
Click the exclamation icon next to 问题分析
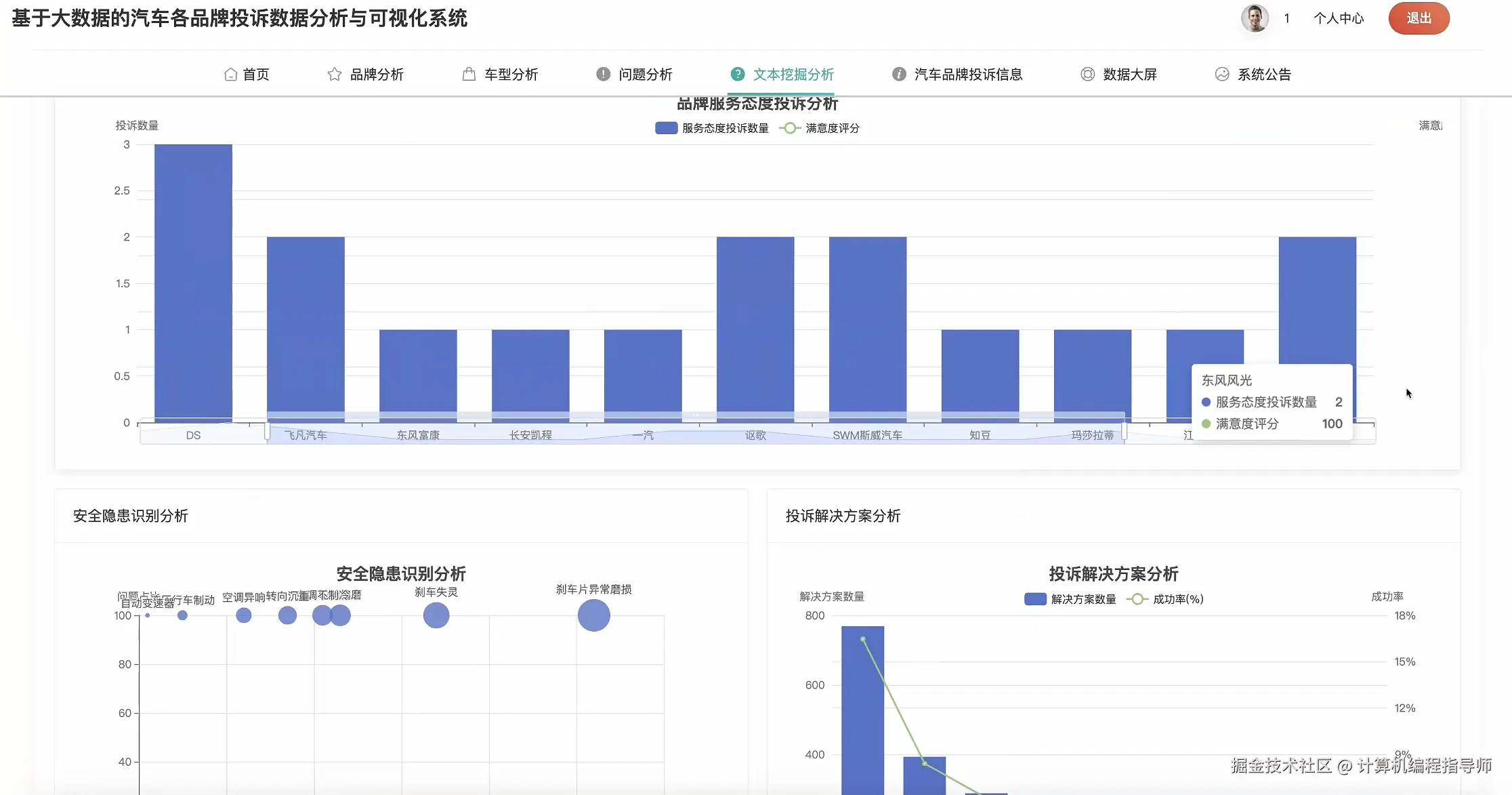click(x=602, y=74)
